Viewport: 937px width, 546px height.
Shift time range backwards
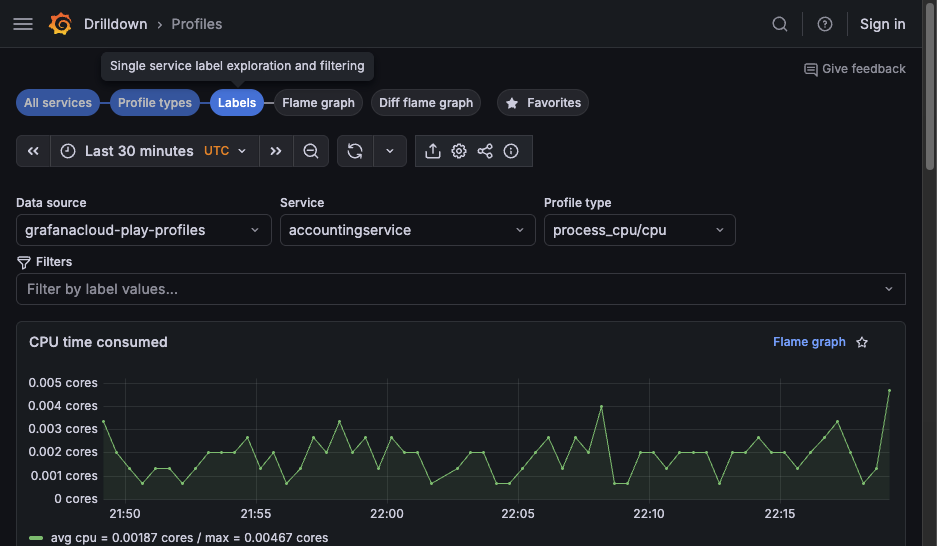(x=33, y=151)
